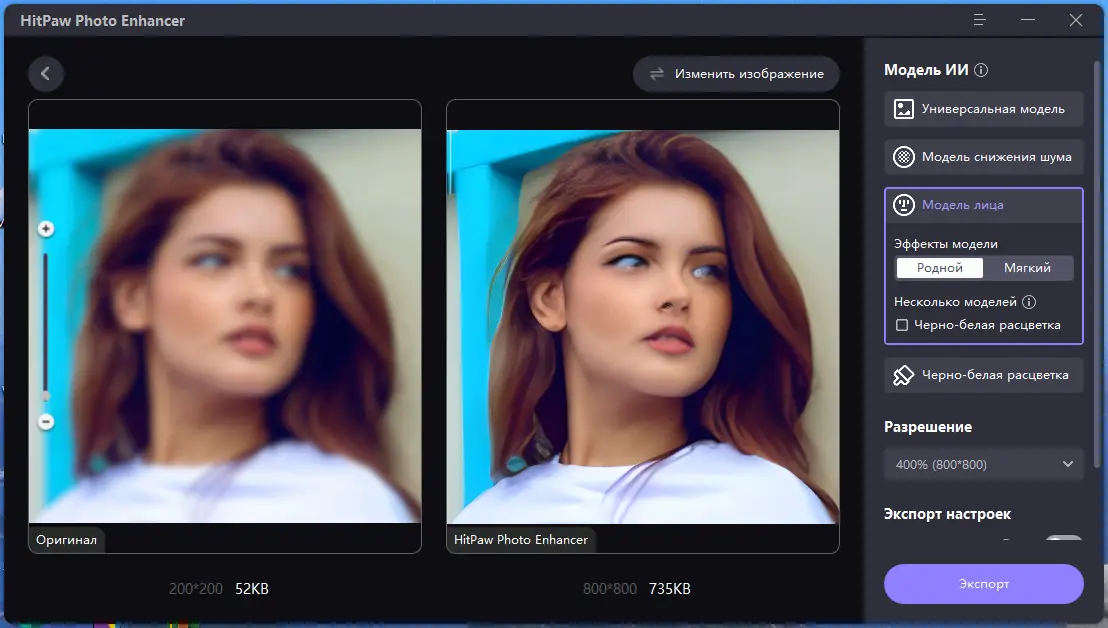Select the Мягкий effect option
The image size is (1108, 628).
click(x=1027, y=268)
